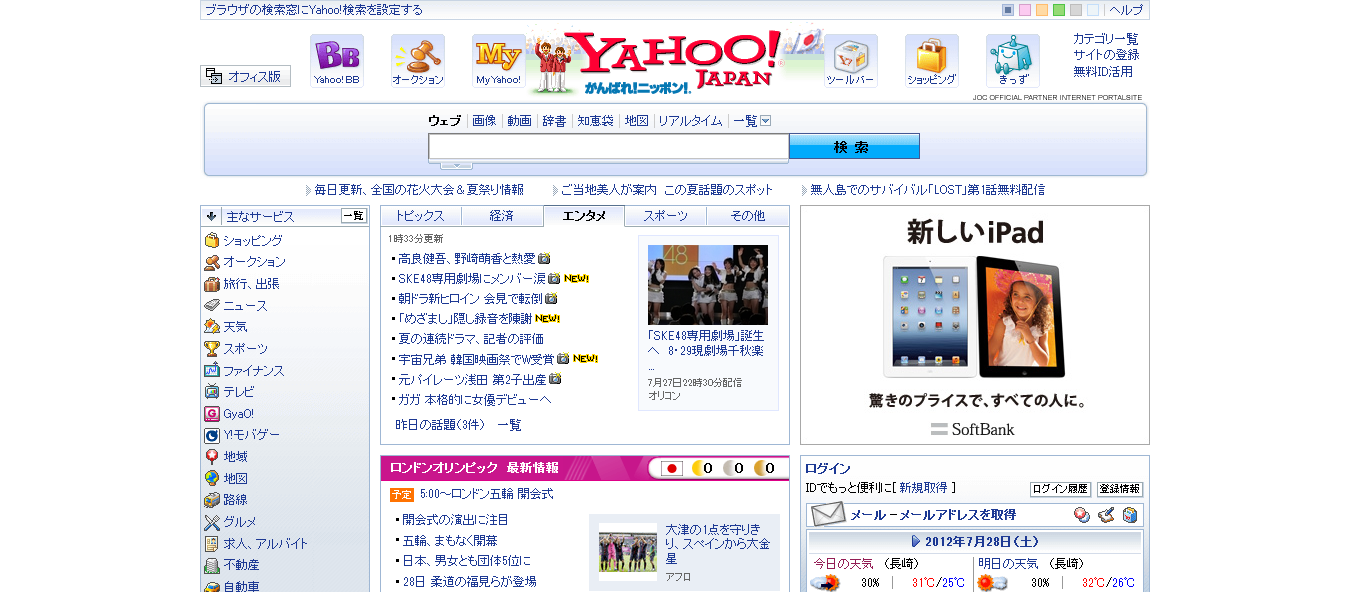The height and width of the screenshot is (592, 1349).
Task: Select the gray theme color swatch
Action: [x=1076, y=10]
